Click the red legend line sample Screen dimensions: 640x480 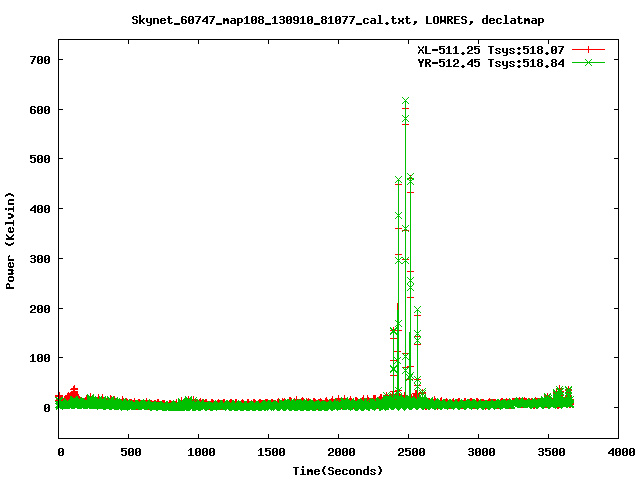click(x=588, y=50)
